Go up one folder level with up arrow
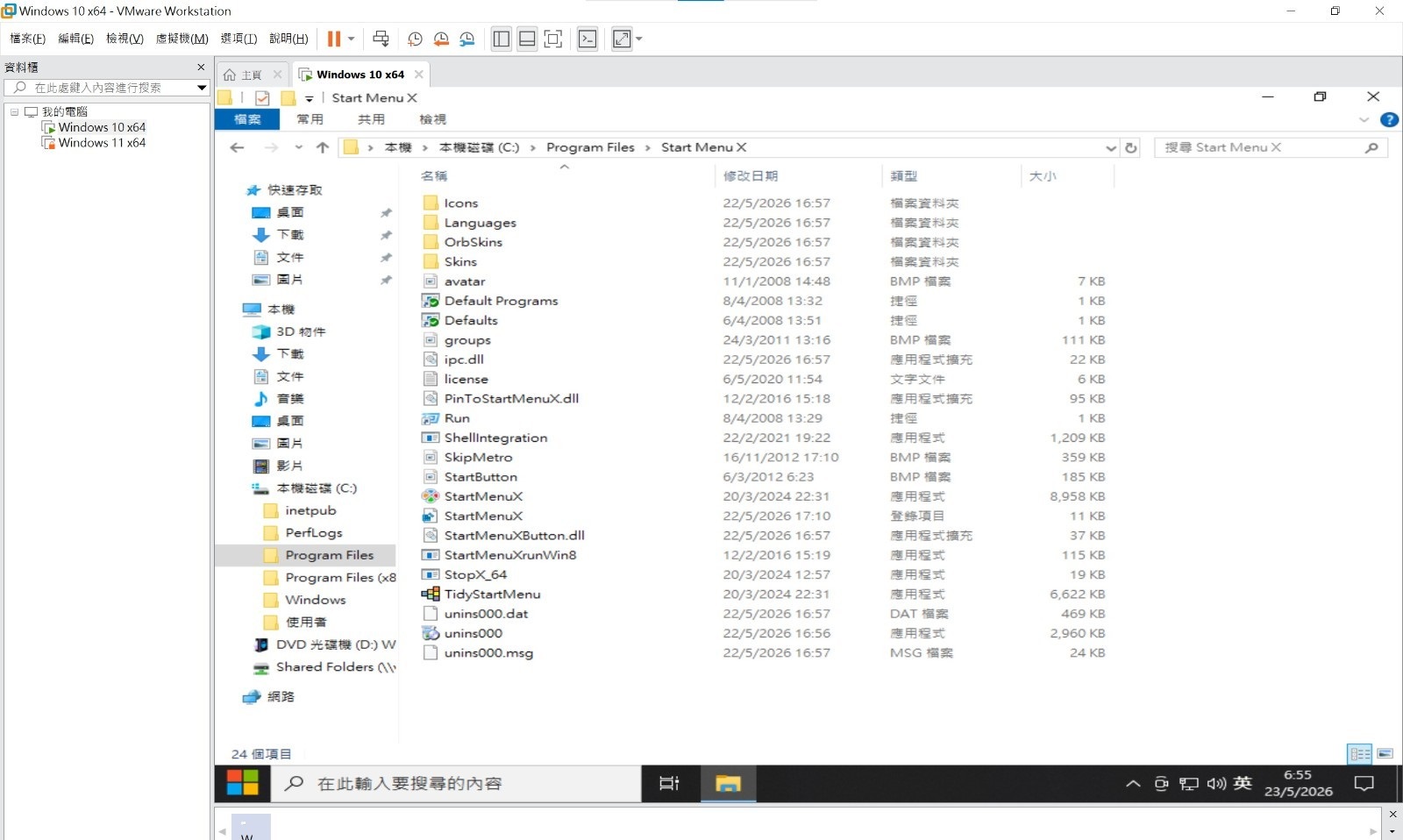Viewport: 1403px width, 840px height. click(x=323, y=147)
